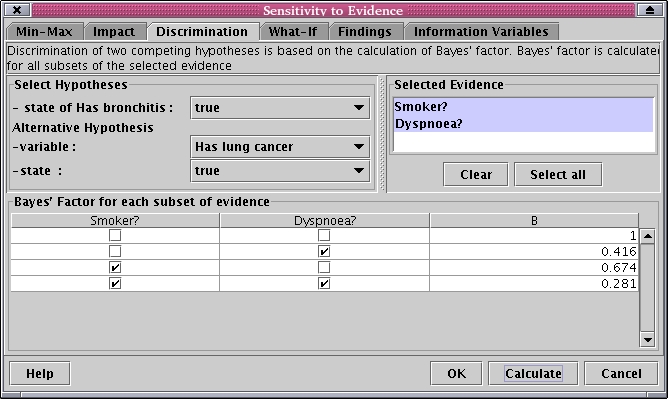This screenshot has width=668, height=399.
Task: Click the Clear evidence button
Action: tap(476, 175)
